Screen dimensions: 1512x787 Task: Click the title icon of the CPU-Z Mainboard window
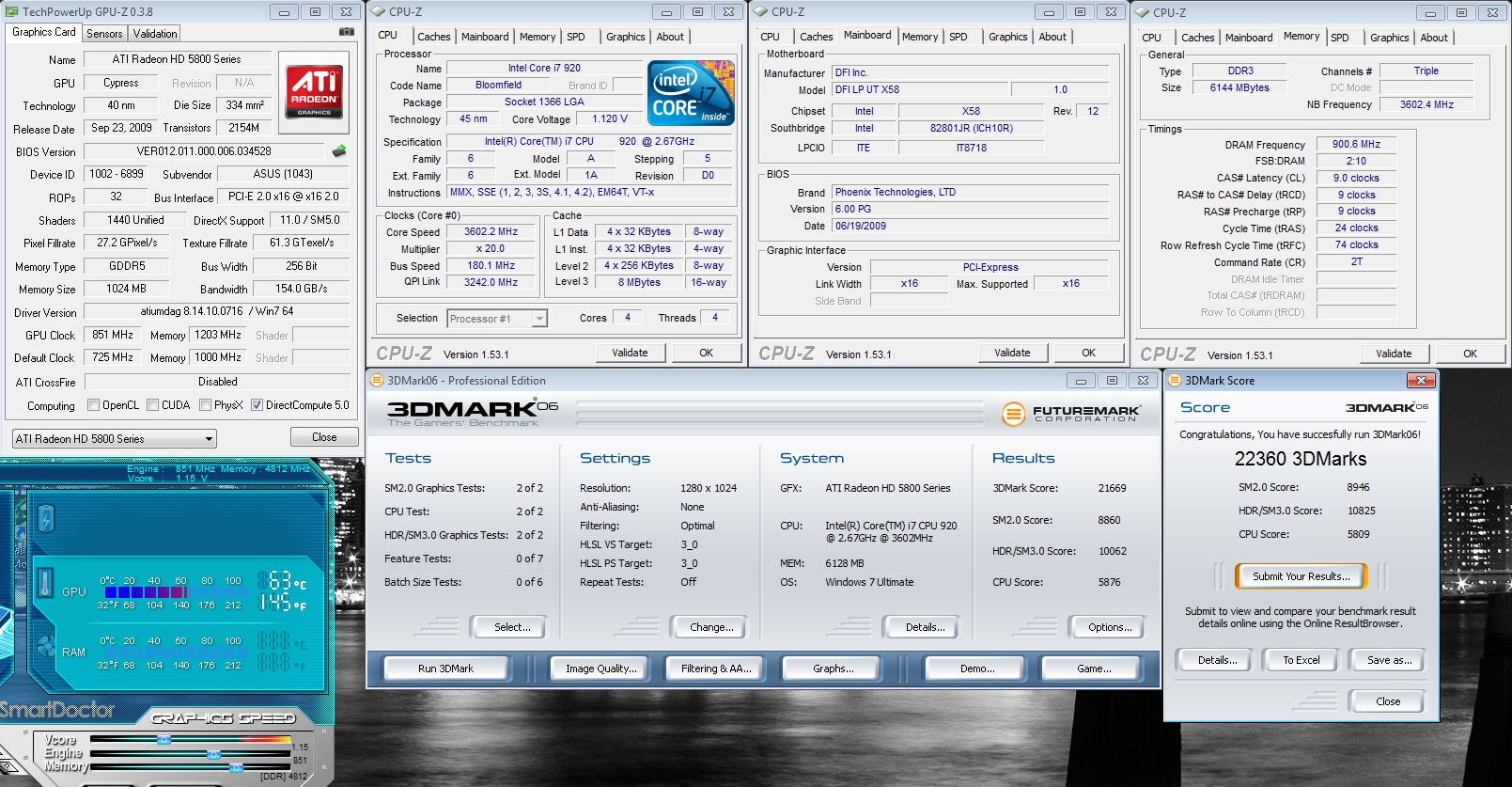point(761,11)
